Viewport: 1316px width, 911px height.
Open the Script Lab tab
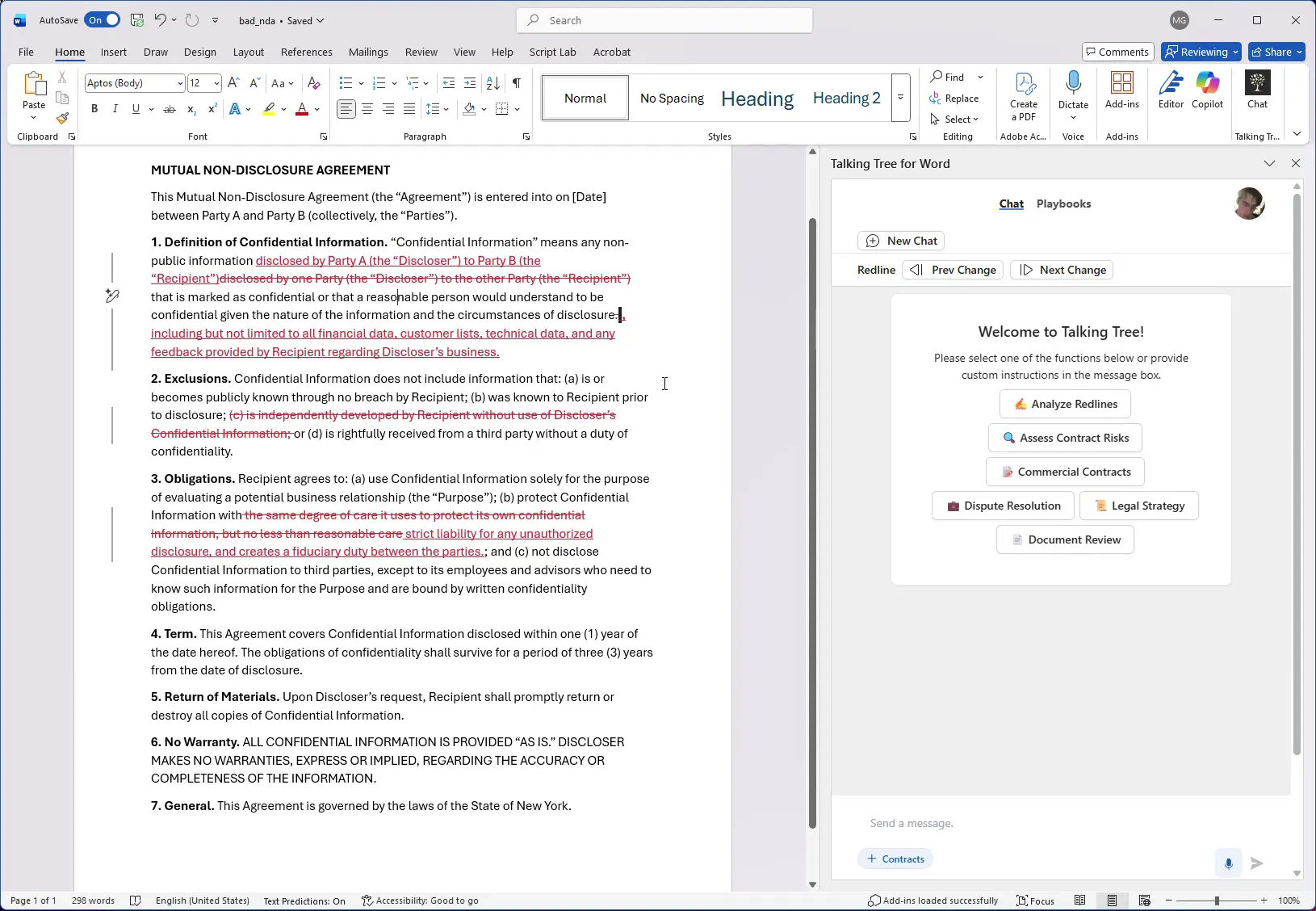click(552, 52)
